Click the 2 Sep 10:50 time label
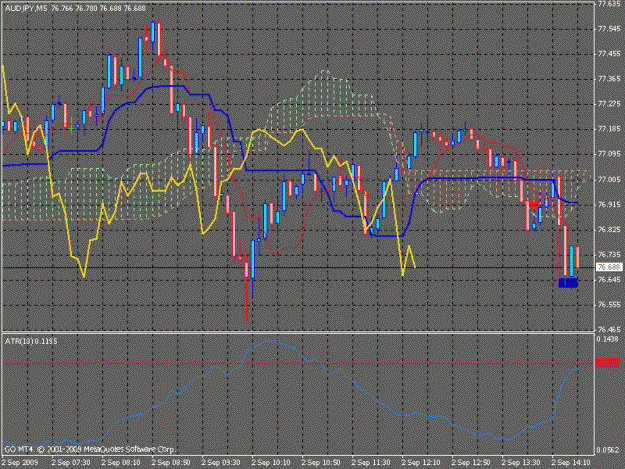 point(320,463)
